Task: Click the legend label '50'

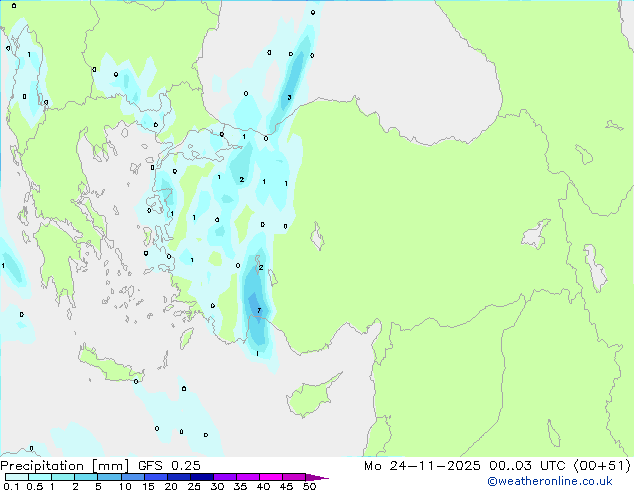Action: [309, 486]
